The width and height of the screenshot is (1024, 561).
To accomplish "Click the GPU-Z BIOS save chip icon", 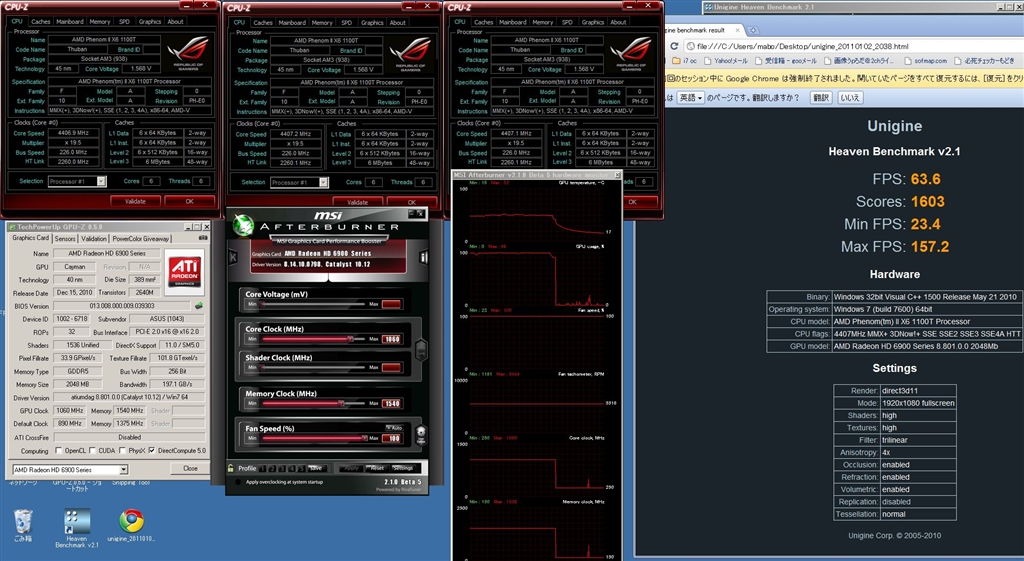I will [198, 306].
